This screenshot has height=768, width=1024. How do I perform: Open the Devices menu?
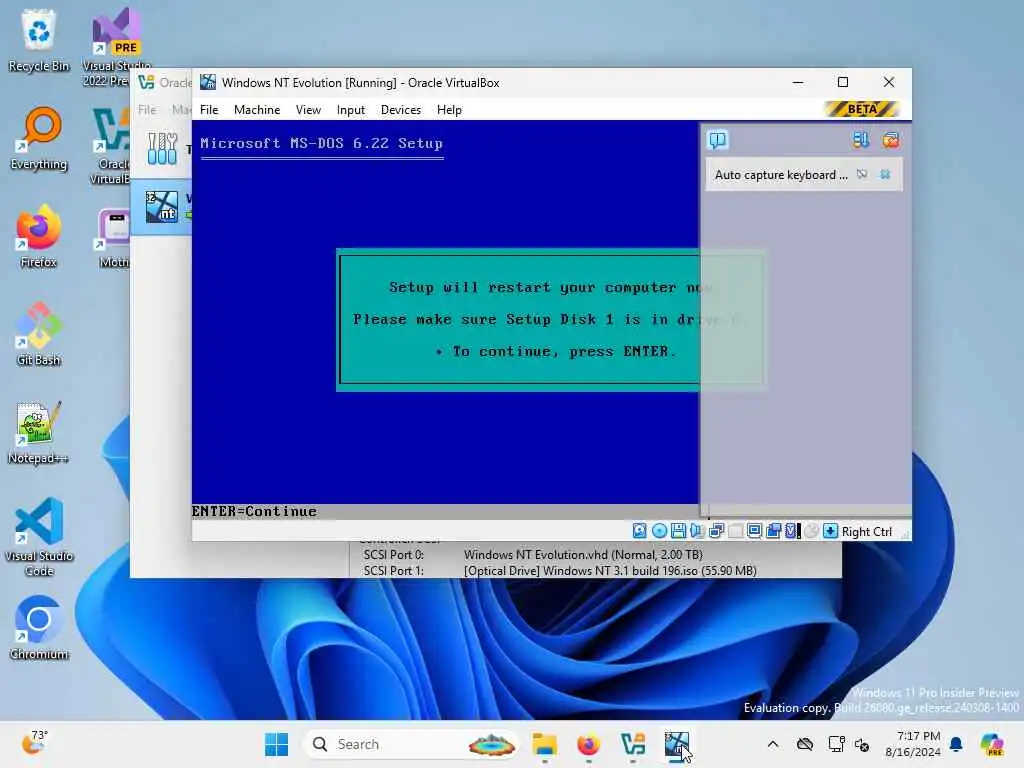point(401,110)
